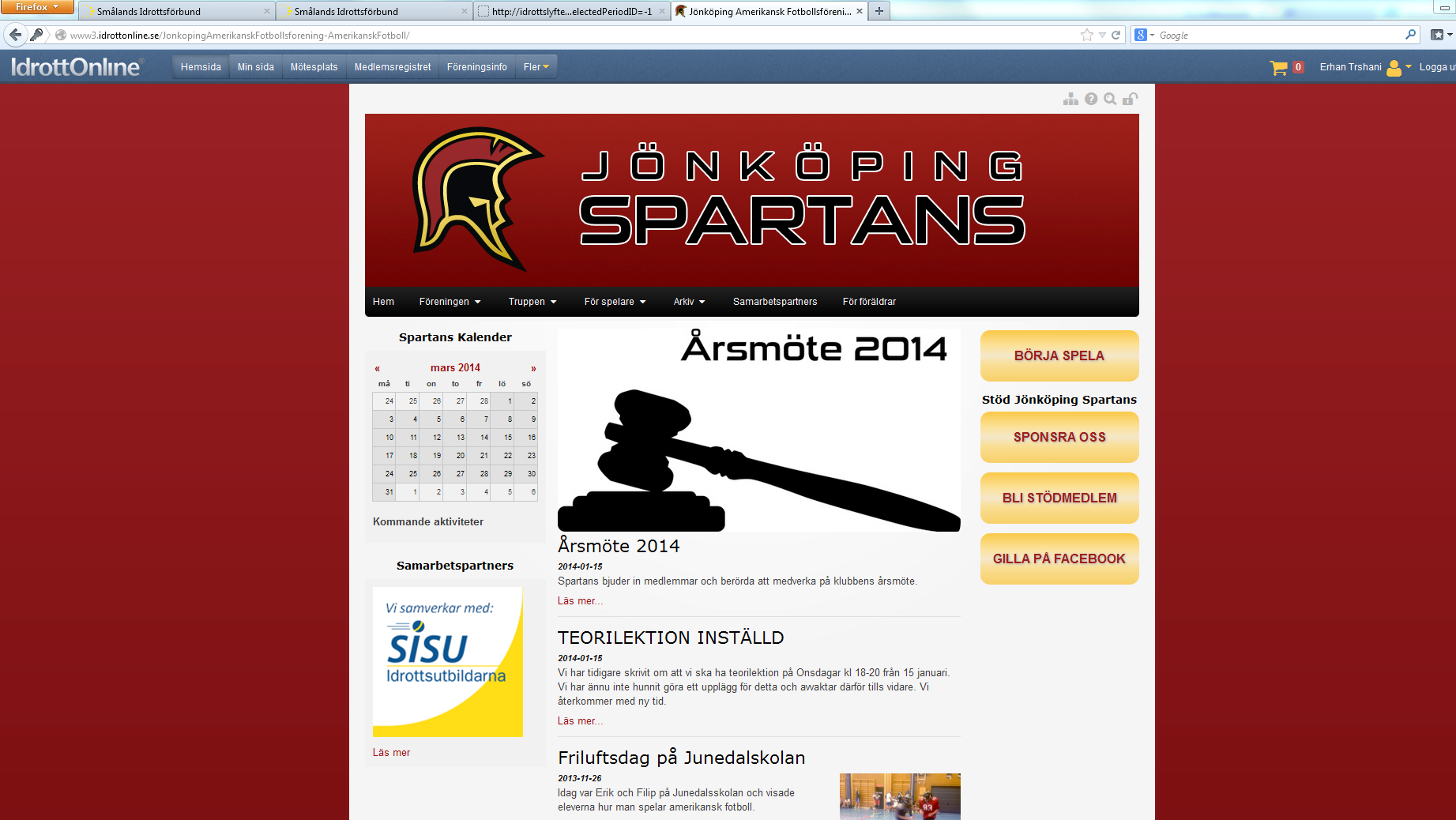
Task: Expand the Föreningen menu
Action: (450, 302)
